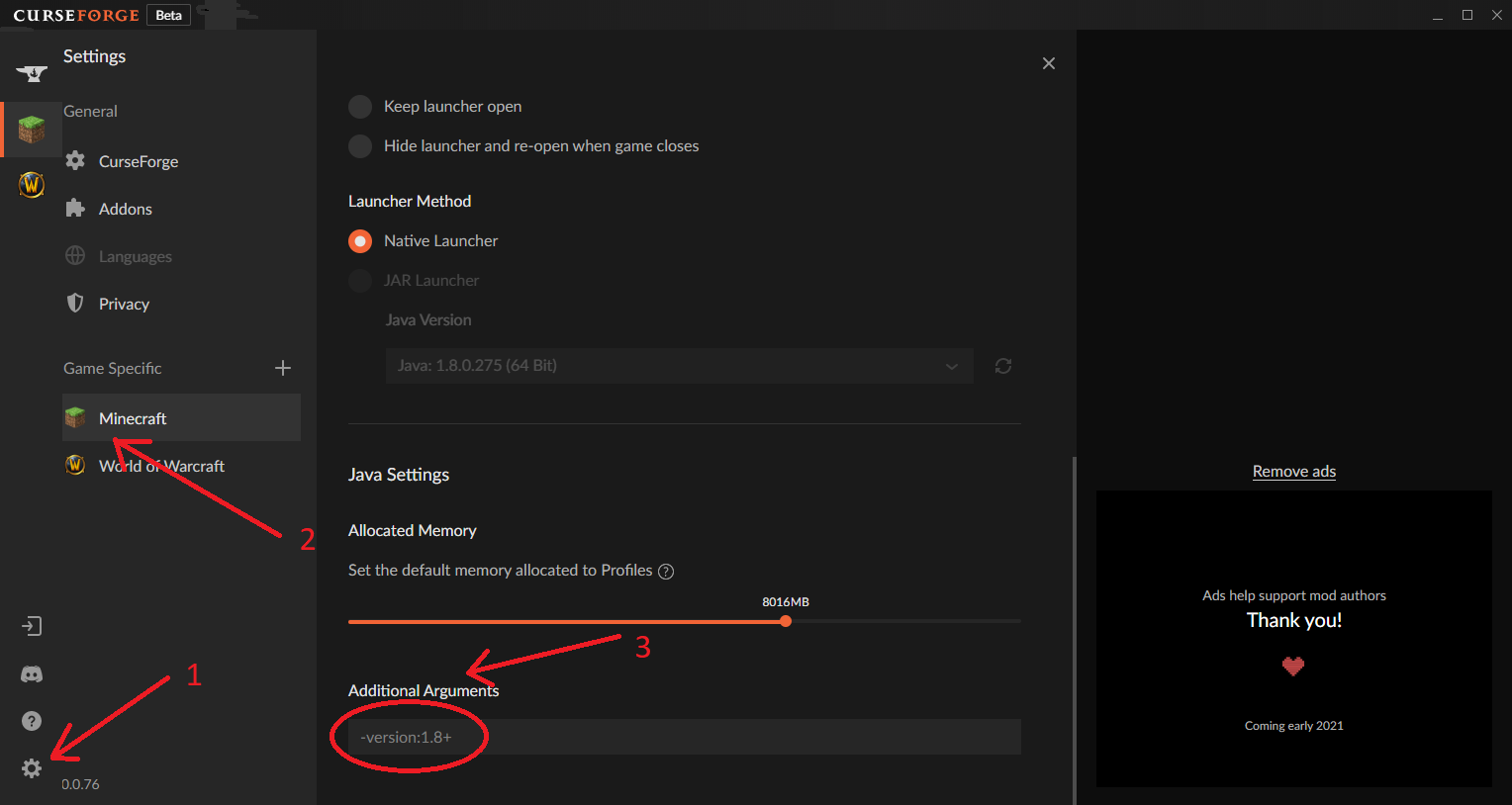
Task: Open the Java Version dropdown
Action: coord(680,366)
